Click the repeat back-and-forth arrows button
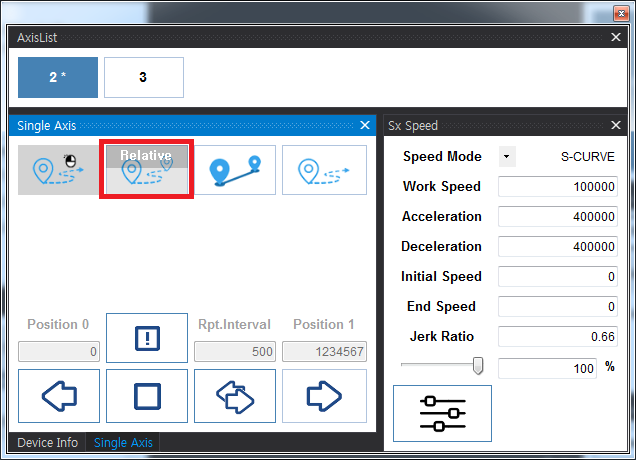The width and height of the screenshot is (636, 462). coord(234,395)
